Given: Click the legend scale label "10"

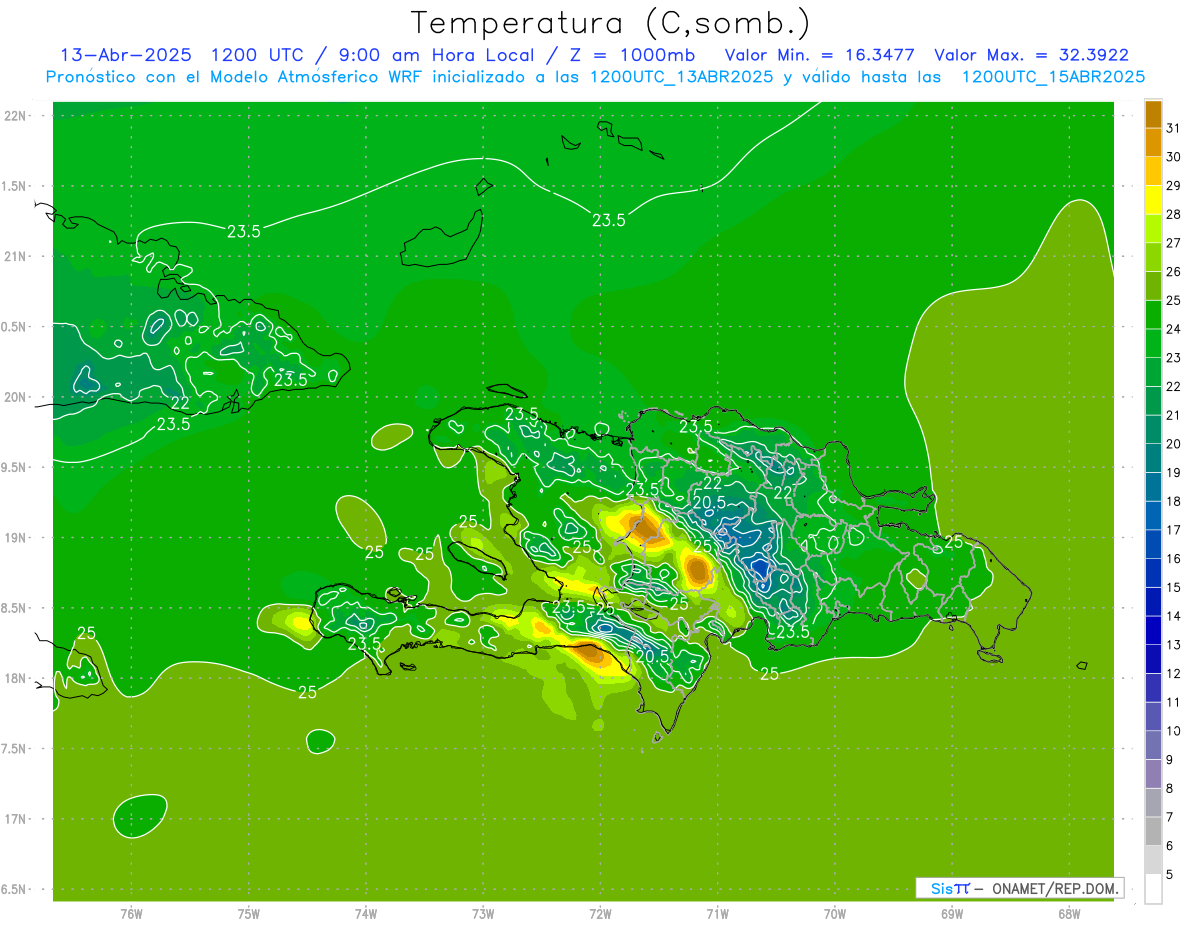Looking at the screenshot, I should point(1173,731).
